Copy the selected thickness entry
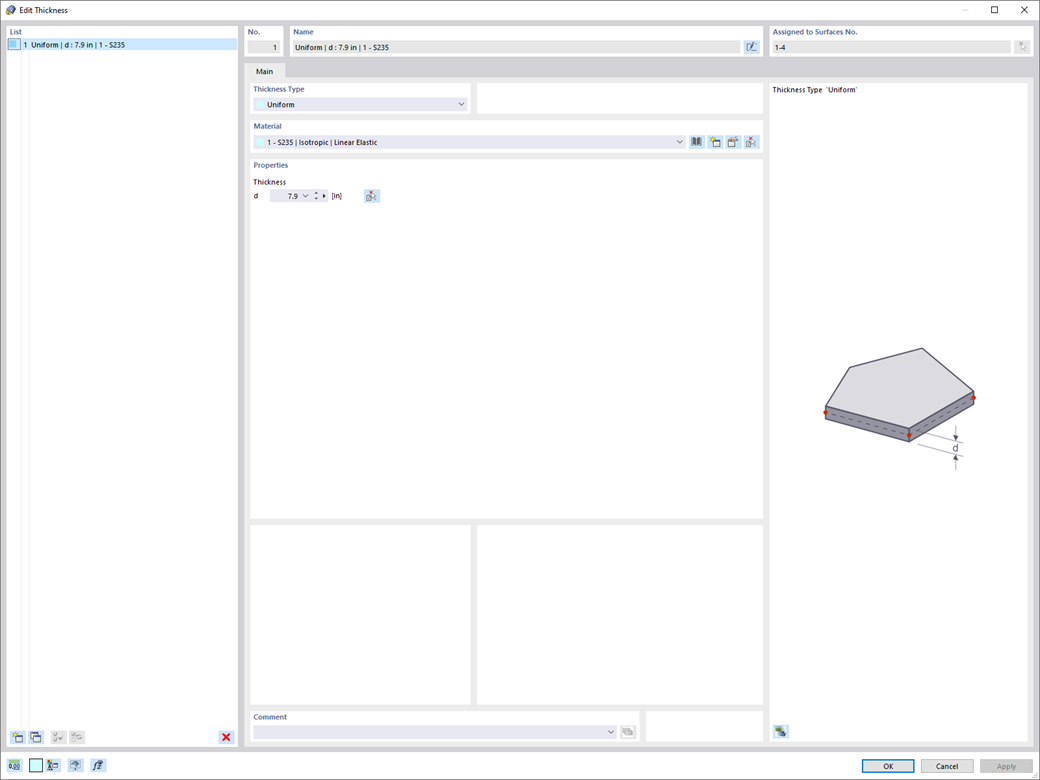1040x780 pixels. coord(35,737)
